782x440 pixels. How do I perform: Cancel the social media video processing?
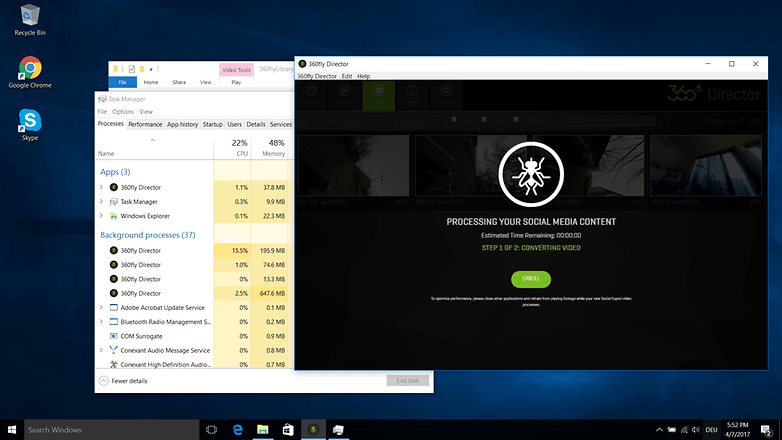[531, 279]
